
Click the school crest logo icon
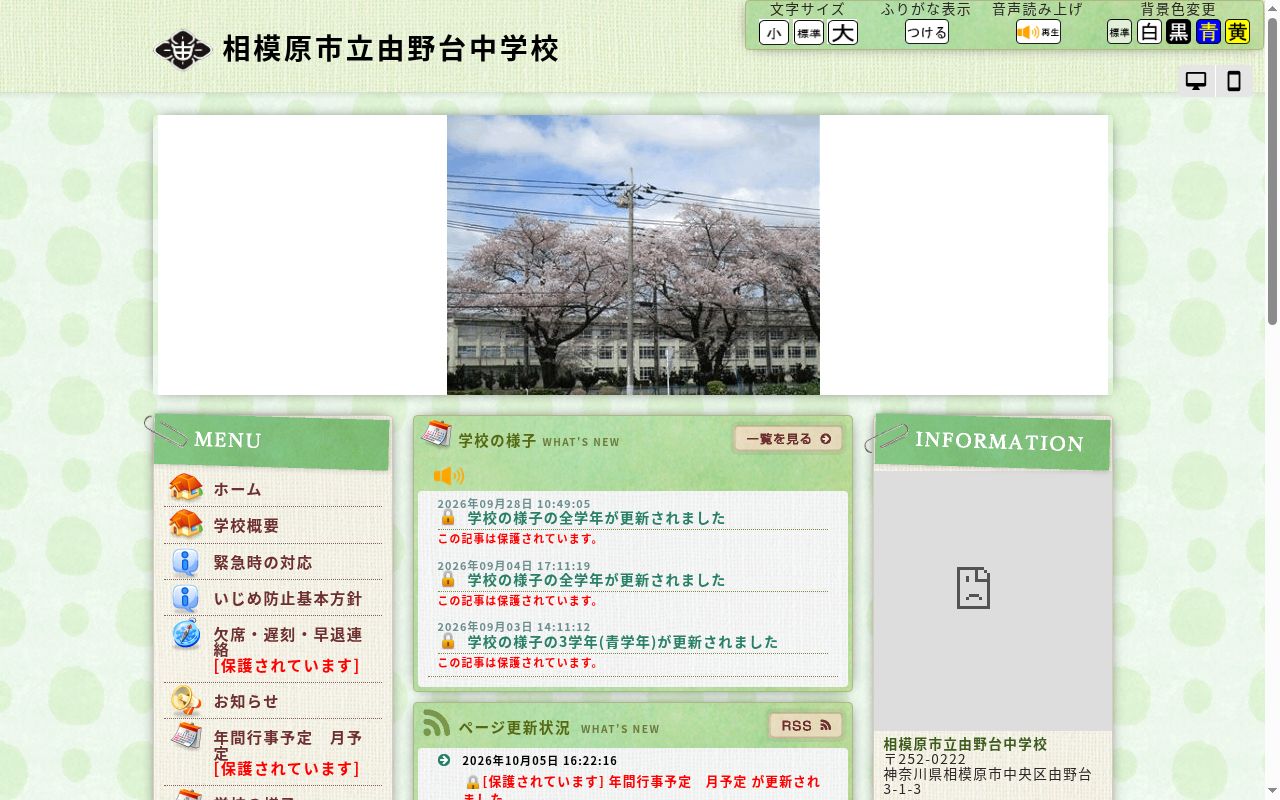pos(182,50)
